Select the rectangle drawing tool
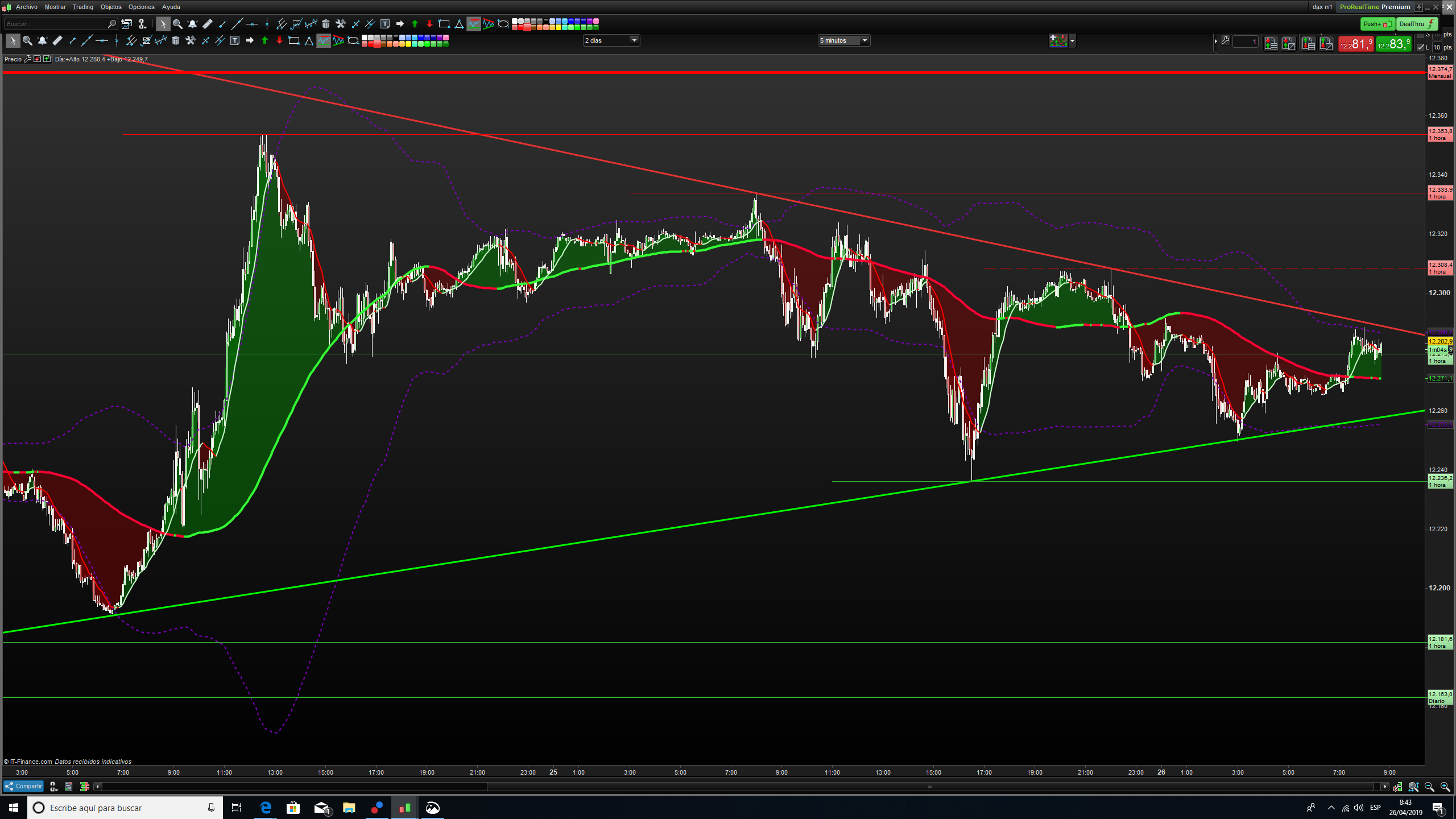 (444, 24)
